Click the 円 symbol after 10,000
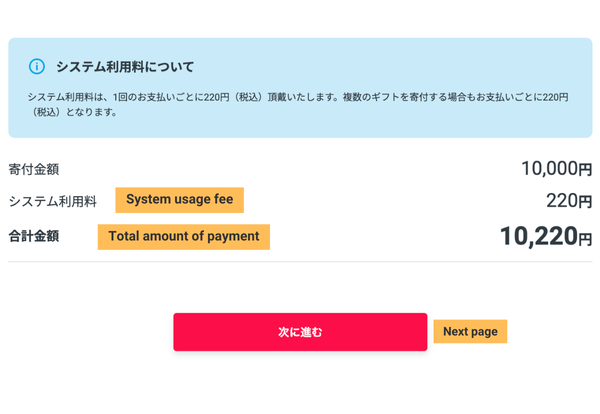Screen dimensions: 600x414 tap(586, 170)
